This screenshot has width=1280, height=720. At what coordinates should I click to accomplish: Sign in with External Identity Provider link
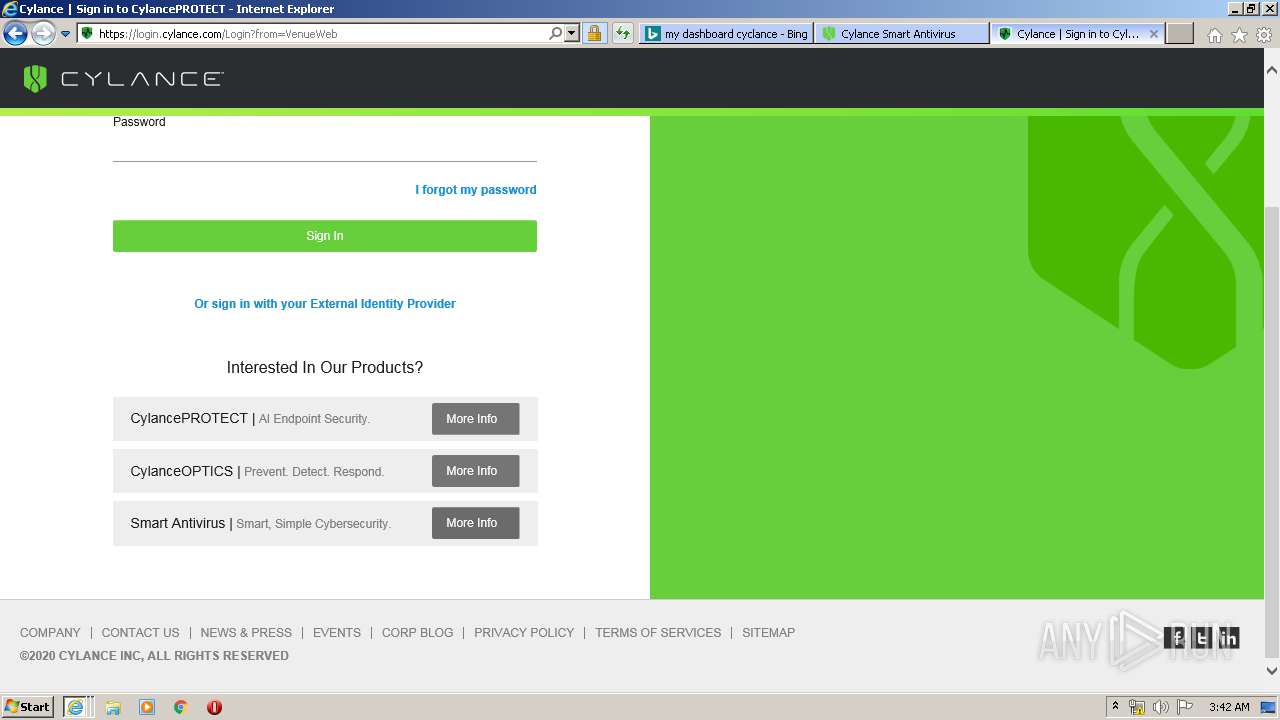tap(325, 304)
